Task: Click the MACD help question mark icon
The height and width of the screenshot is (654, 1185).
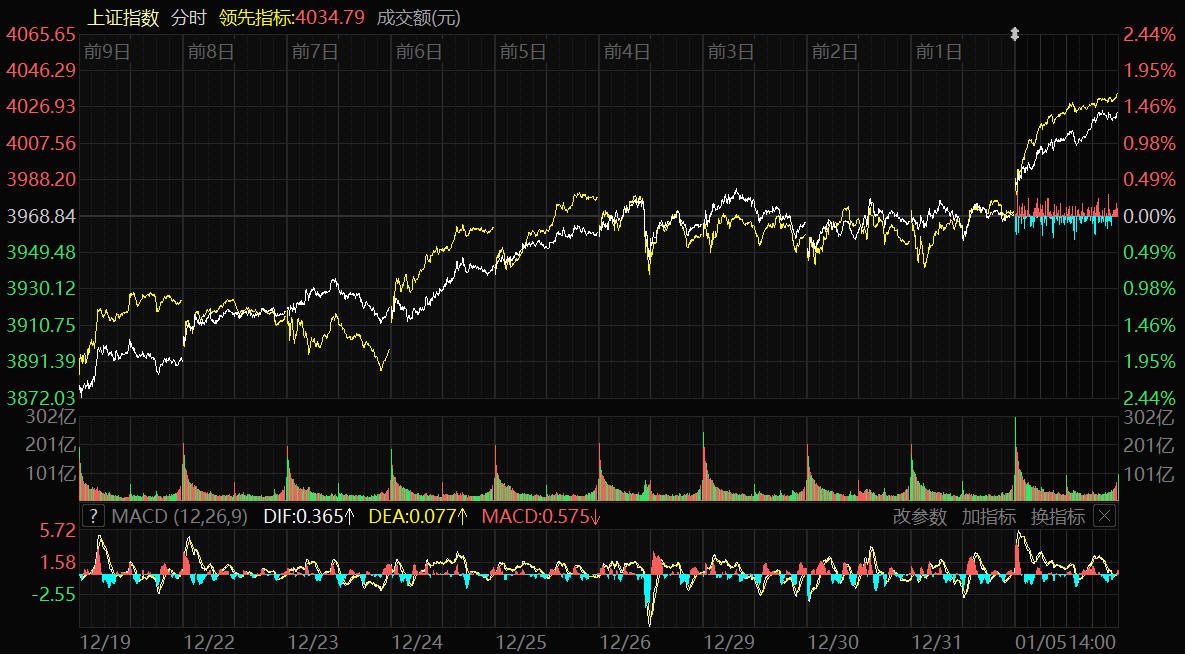Action: click(x=93, y=516)
